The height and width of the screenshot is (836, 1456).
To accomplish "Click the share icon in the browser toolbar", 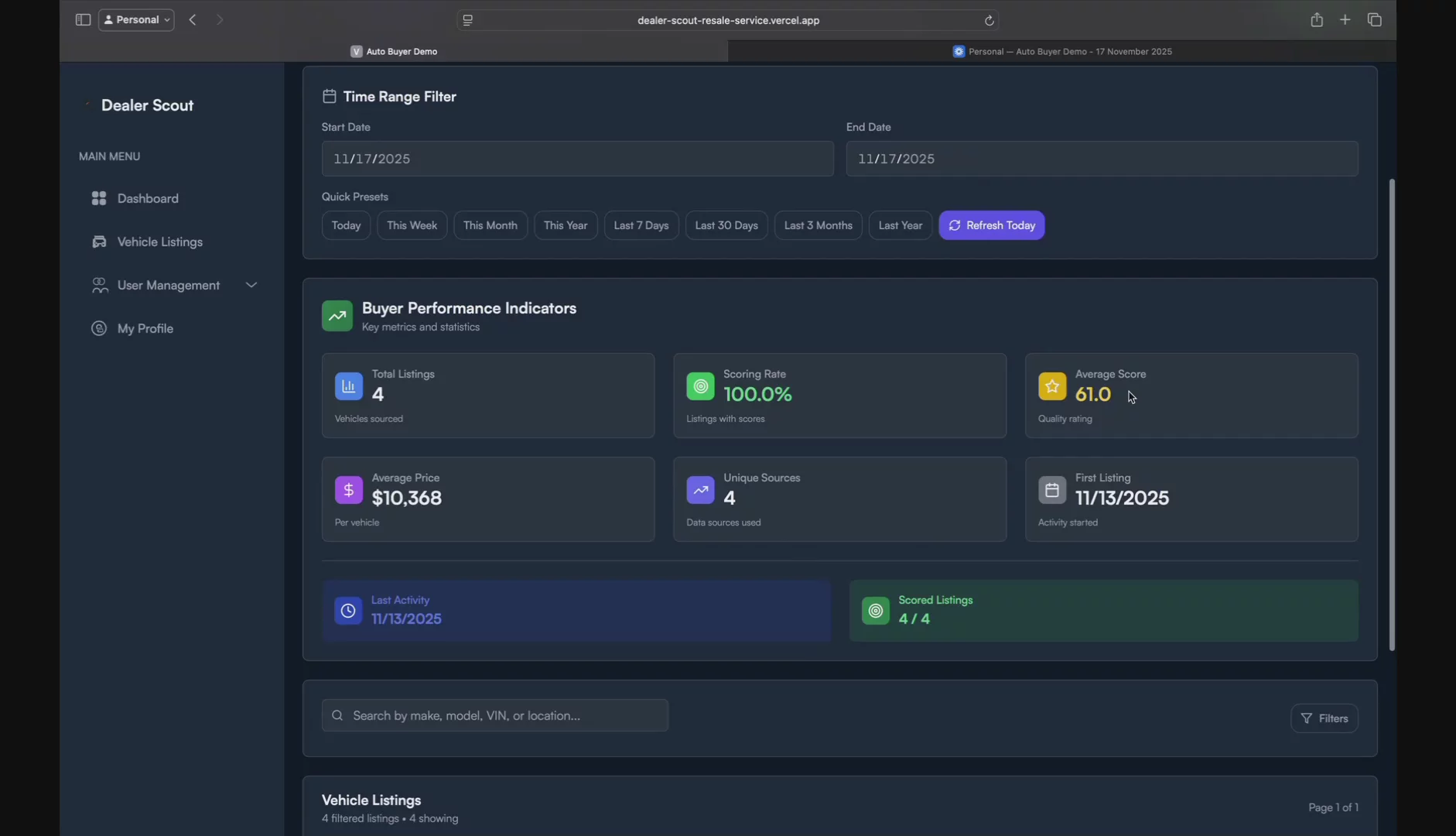I will (1316, 19).
